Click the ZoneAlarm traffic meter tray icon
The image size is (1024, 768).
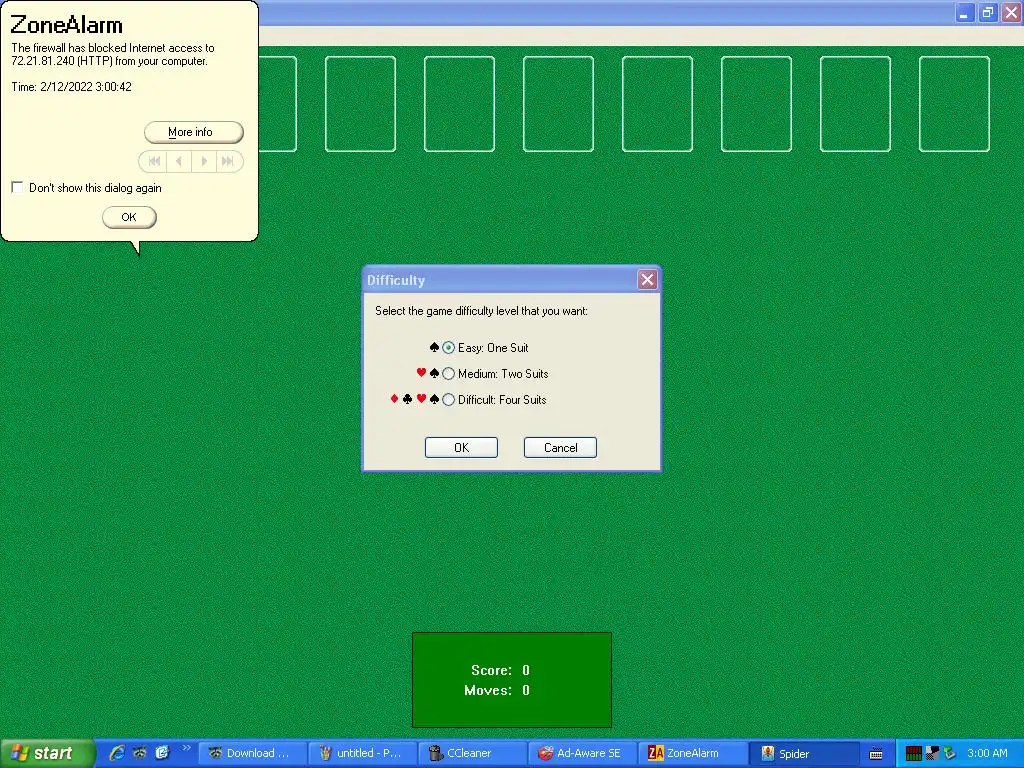point(914,754)
